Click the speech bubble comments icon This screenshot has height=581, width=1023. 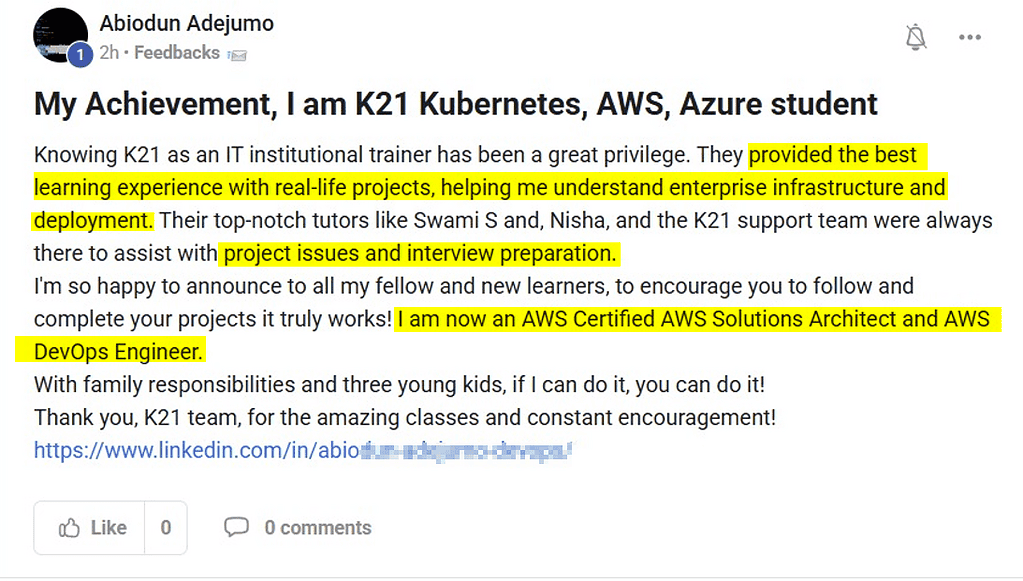(x=236, y=527)
